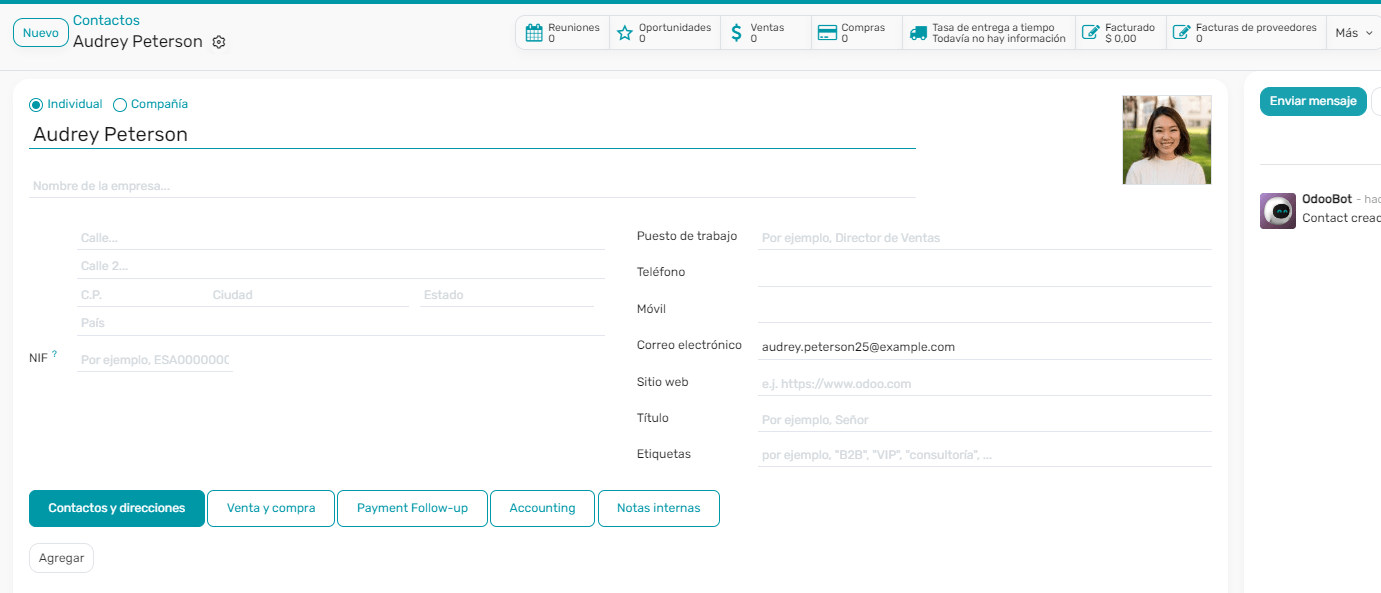Image resolution: width=1381 pixels, height=593 pixels.
Task: Open the Tasa de entrega a tiempo stat
Action: 988,33
